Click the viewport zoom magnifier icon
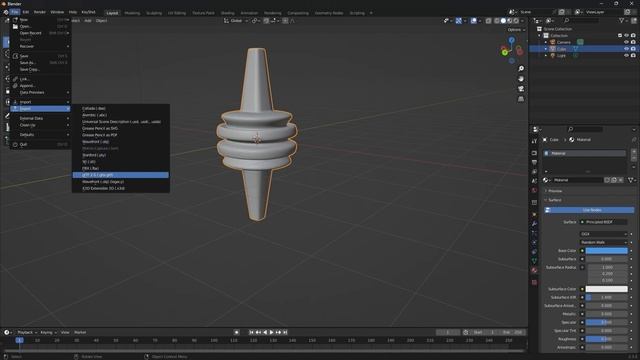 (521, 69)
